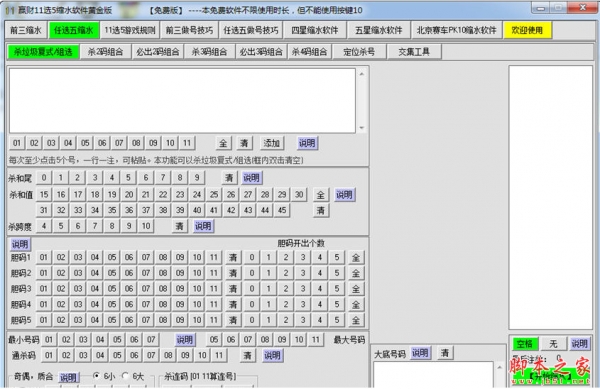Select 06 in the 胆码3 row
600x389 pixels.
tap(129, 289)
